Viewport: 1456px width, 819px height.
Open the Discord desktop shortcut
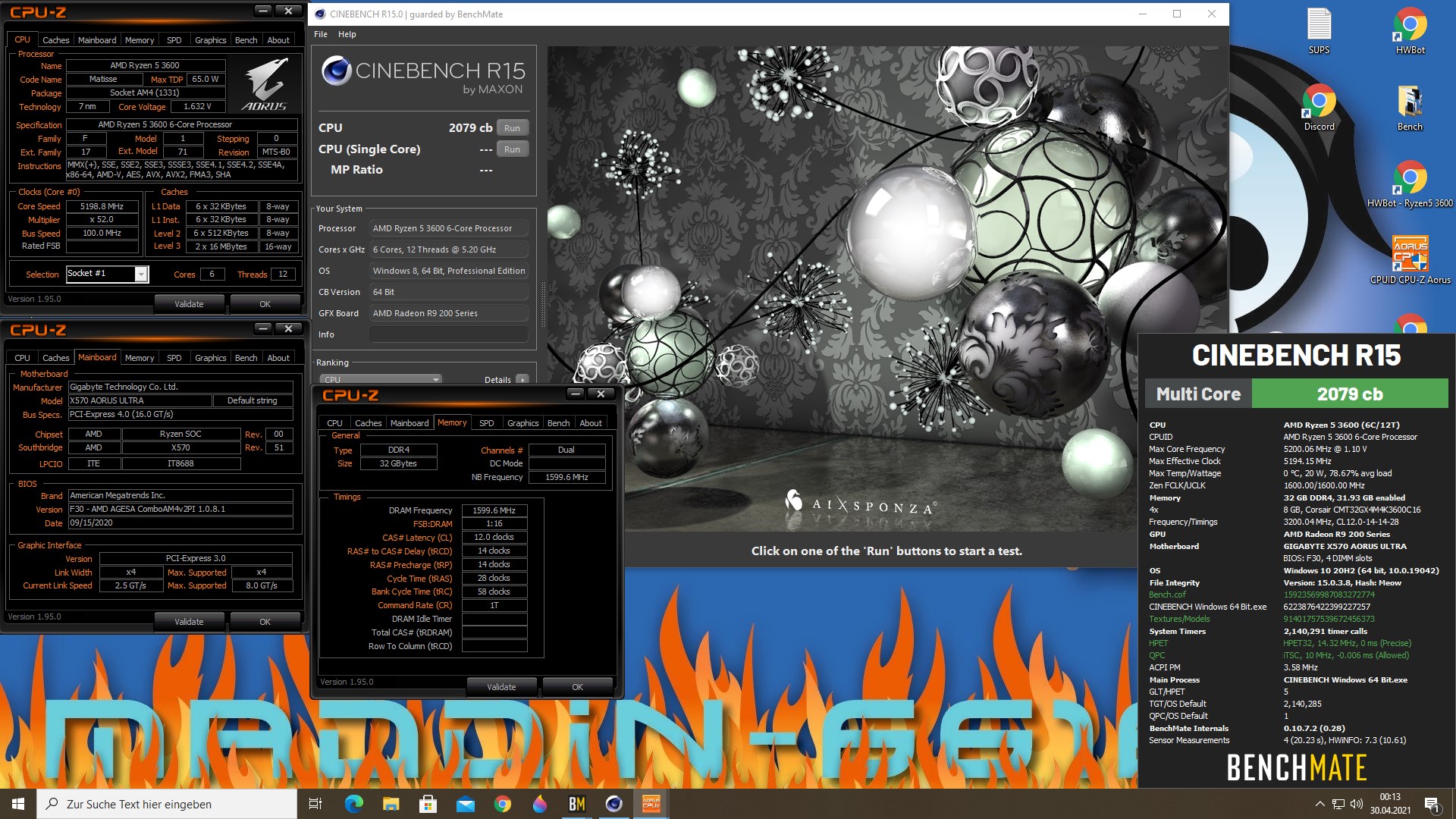1319,107
